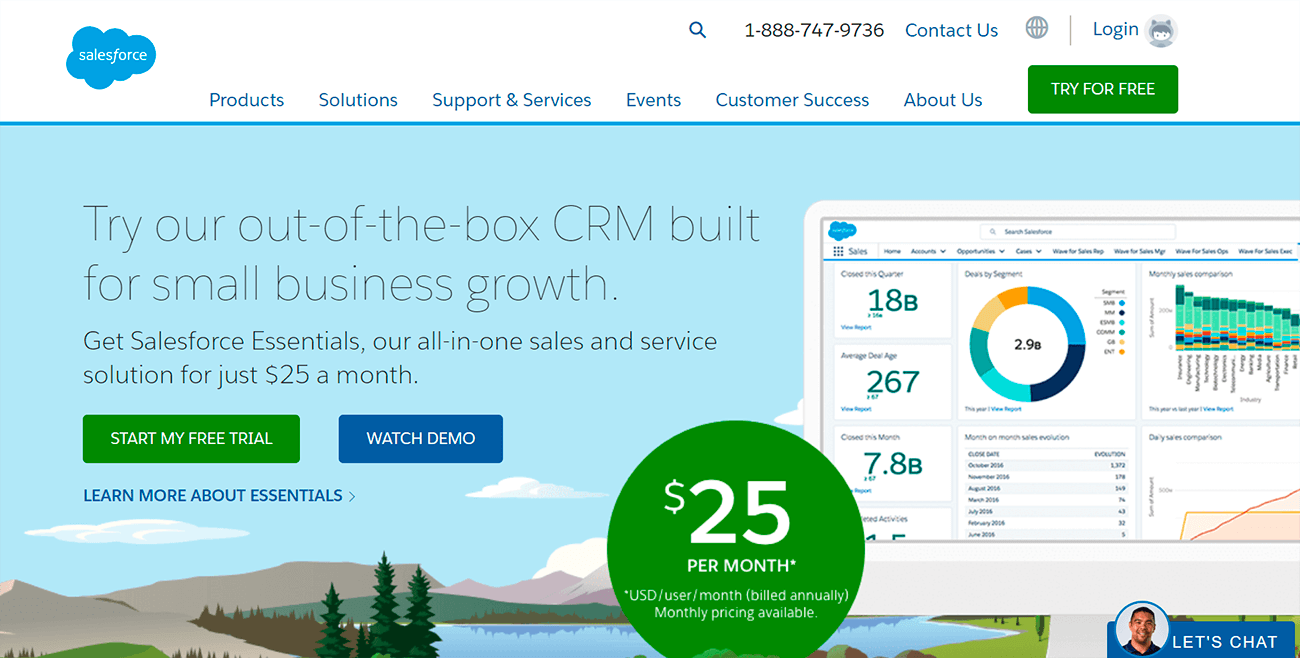
Task: Click Start My Free Trial
Action: (191, 439)
